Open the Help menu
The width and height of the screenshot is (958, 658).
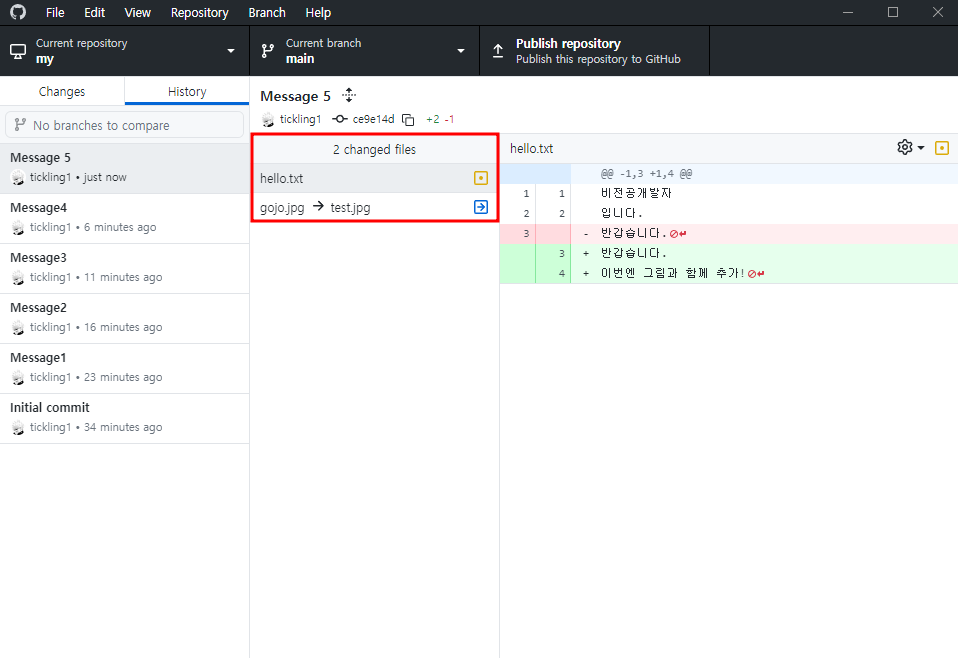[318, 12]
